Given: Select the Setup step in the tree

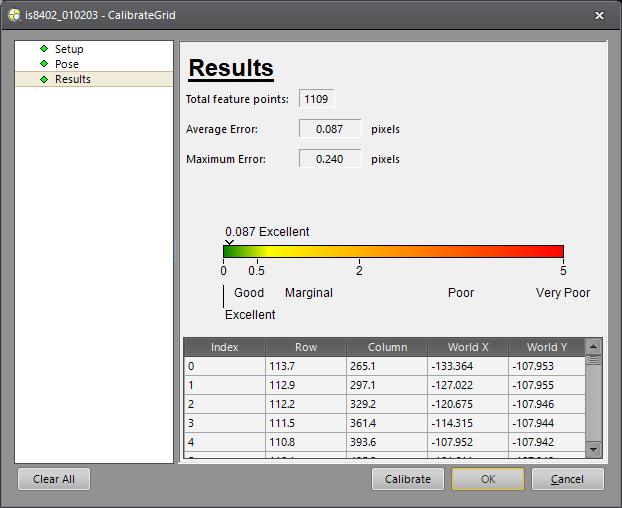Looking at the screenshot, I should [69, 49].
